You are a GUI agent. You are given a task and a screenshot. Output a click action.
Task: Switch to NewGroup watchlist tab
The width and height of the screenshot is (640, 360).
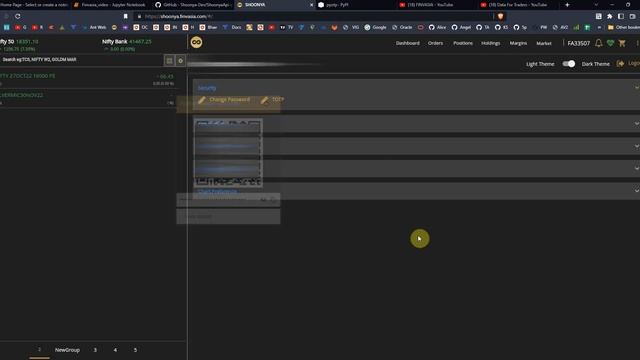(67, 350)
